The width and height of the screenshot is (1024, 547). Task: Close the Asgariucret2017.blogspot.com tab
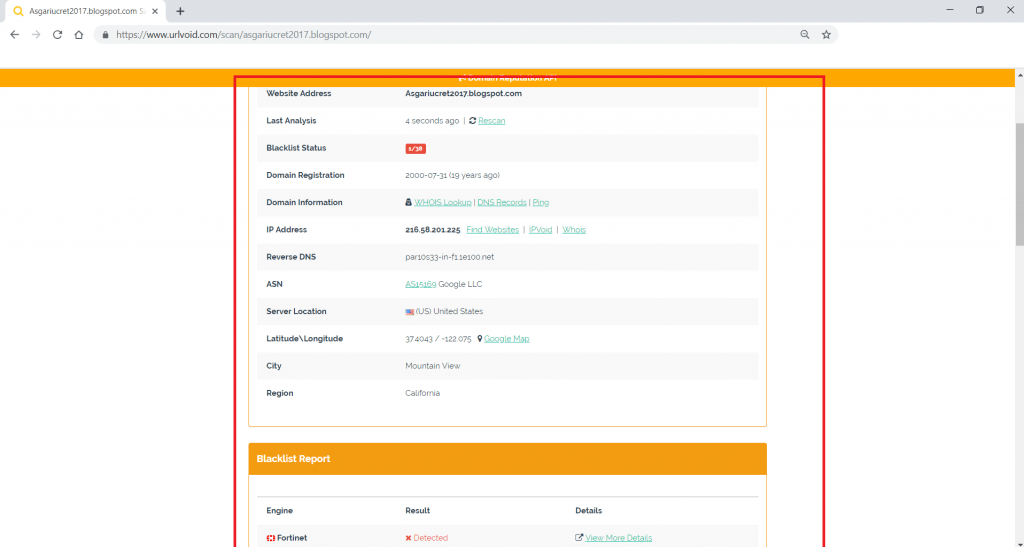click(x=155, y=11)
